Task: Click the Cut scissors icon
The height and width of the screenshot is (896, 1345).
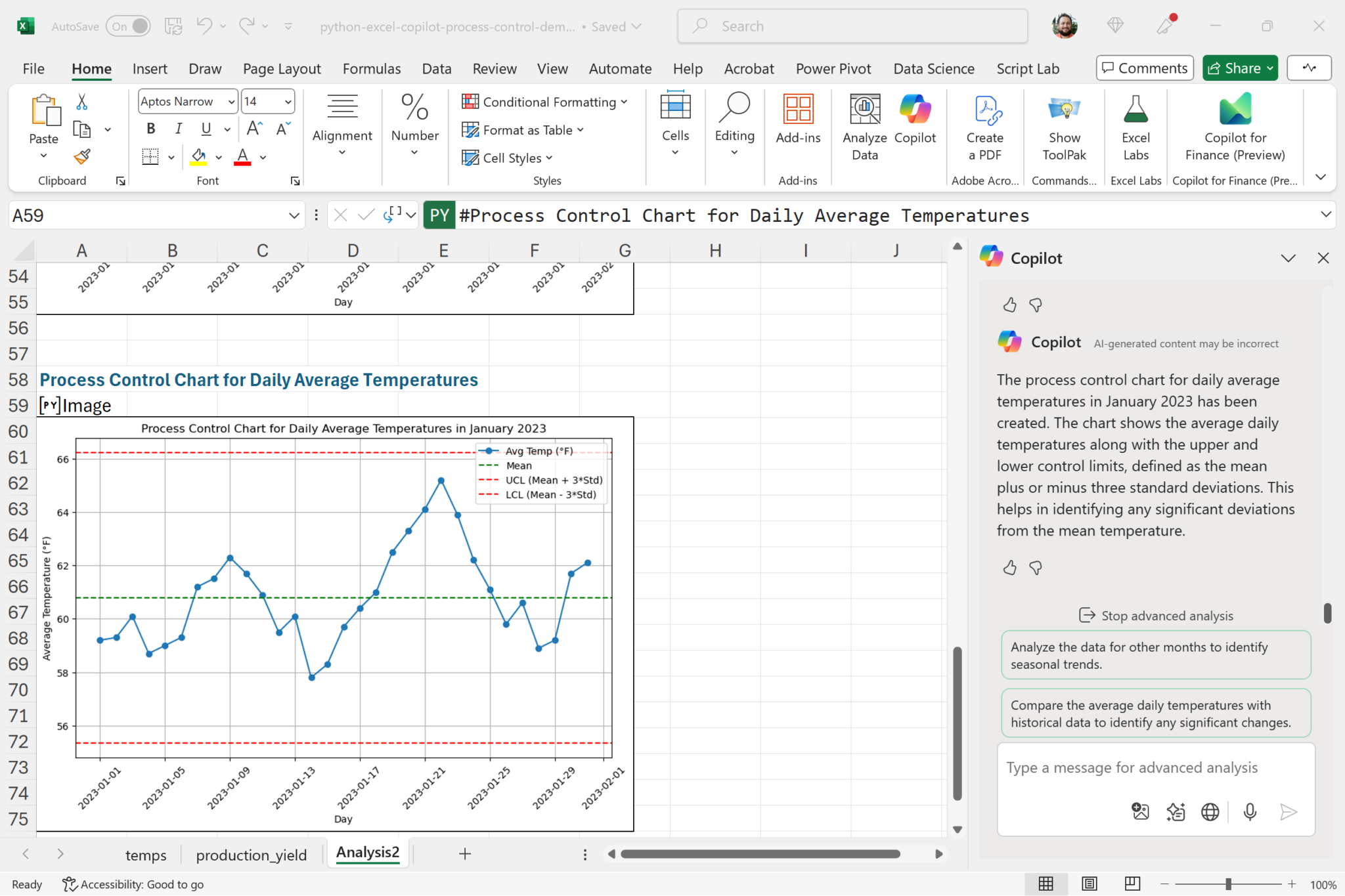Action: [82, 102]
